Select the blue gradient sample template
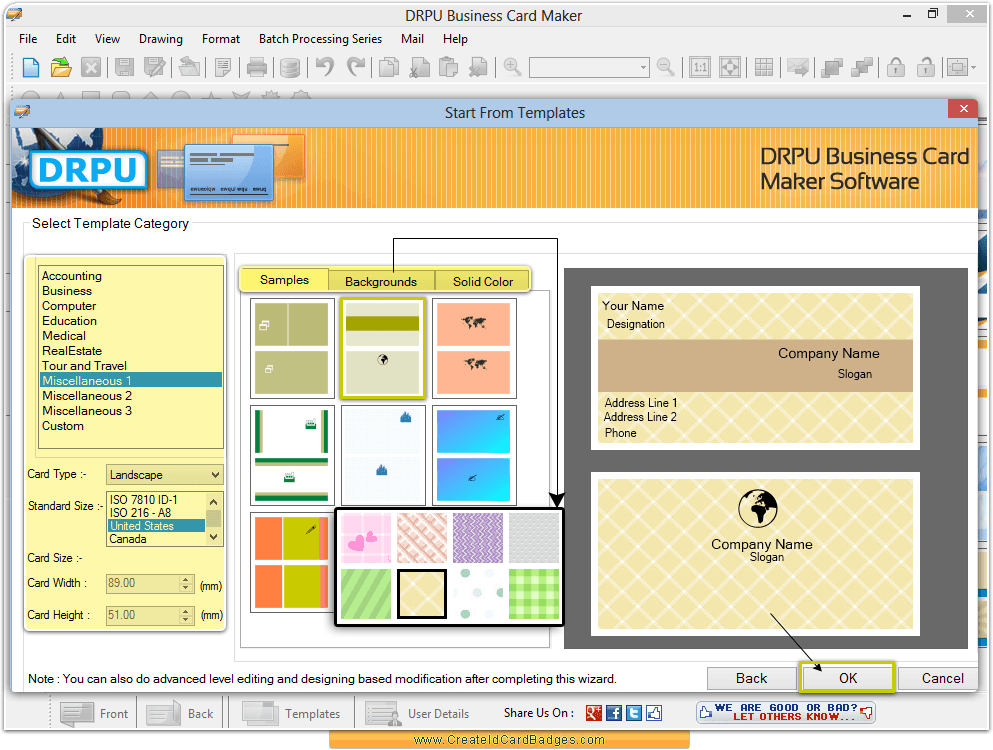Image resolution: width=993 pixels, height=750 pixels. 474,455
